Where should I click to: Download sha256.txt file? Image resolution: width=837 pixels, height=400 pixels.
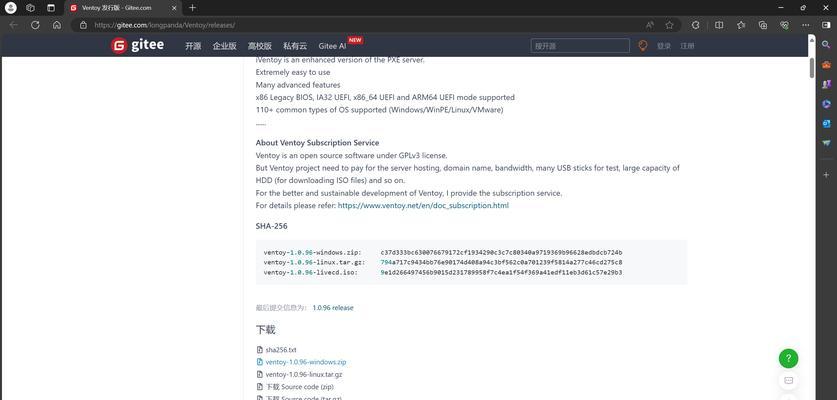point(281,350)
